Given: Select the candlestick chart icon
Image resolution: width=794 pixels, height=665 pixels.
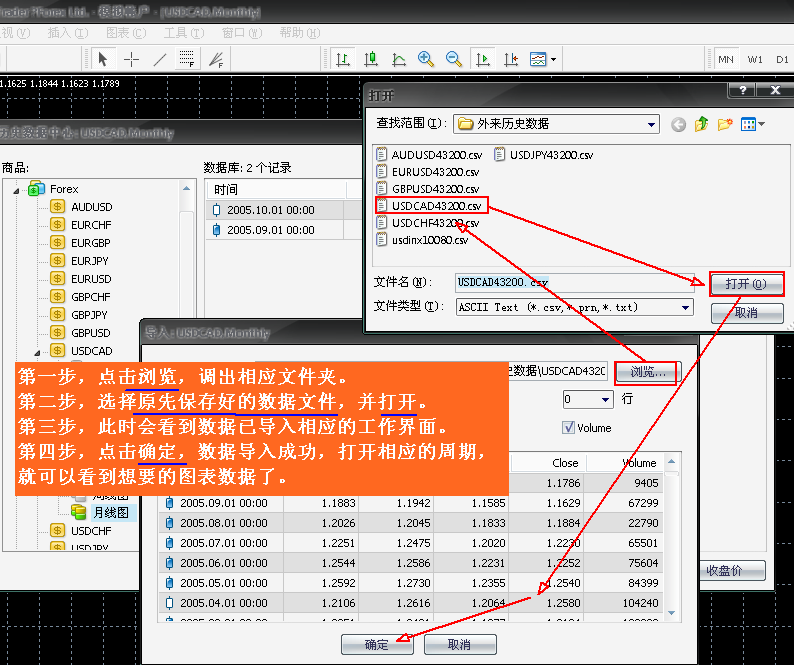Looking at the screenshot, I should pos(371,59).
